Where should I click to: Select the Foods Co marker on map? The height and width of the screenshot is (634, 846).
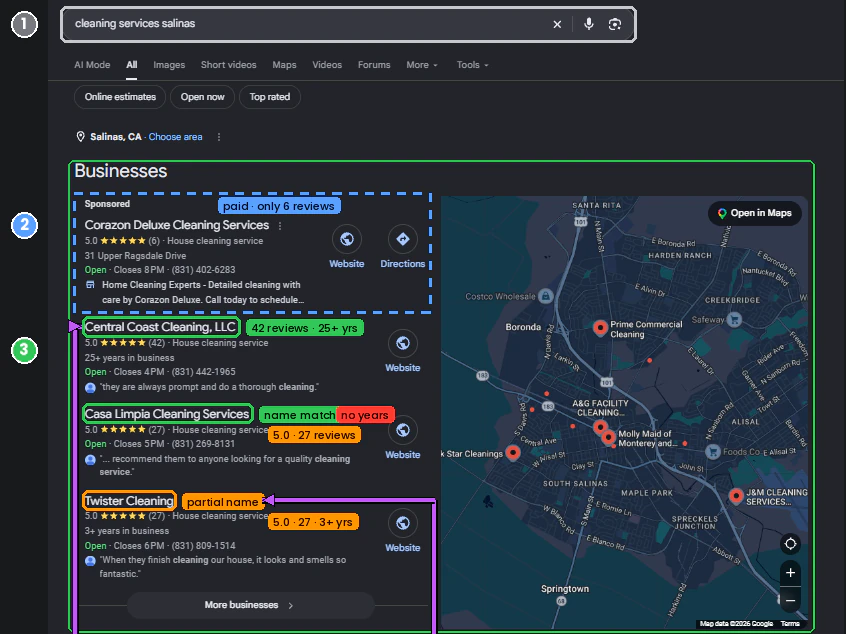point(713,452)
